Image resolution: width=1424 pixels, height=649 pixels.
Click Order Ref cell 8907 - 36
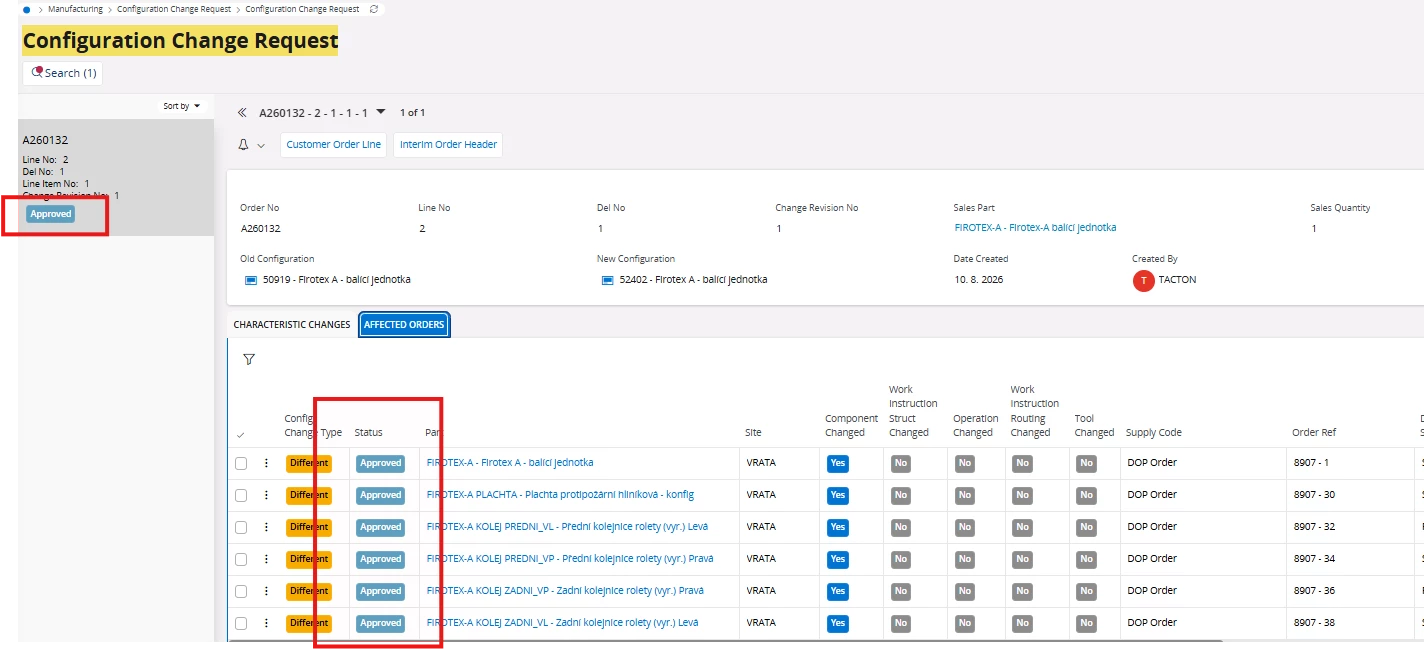(1314, 591)
